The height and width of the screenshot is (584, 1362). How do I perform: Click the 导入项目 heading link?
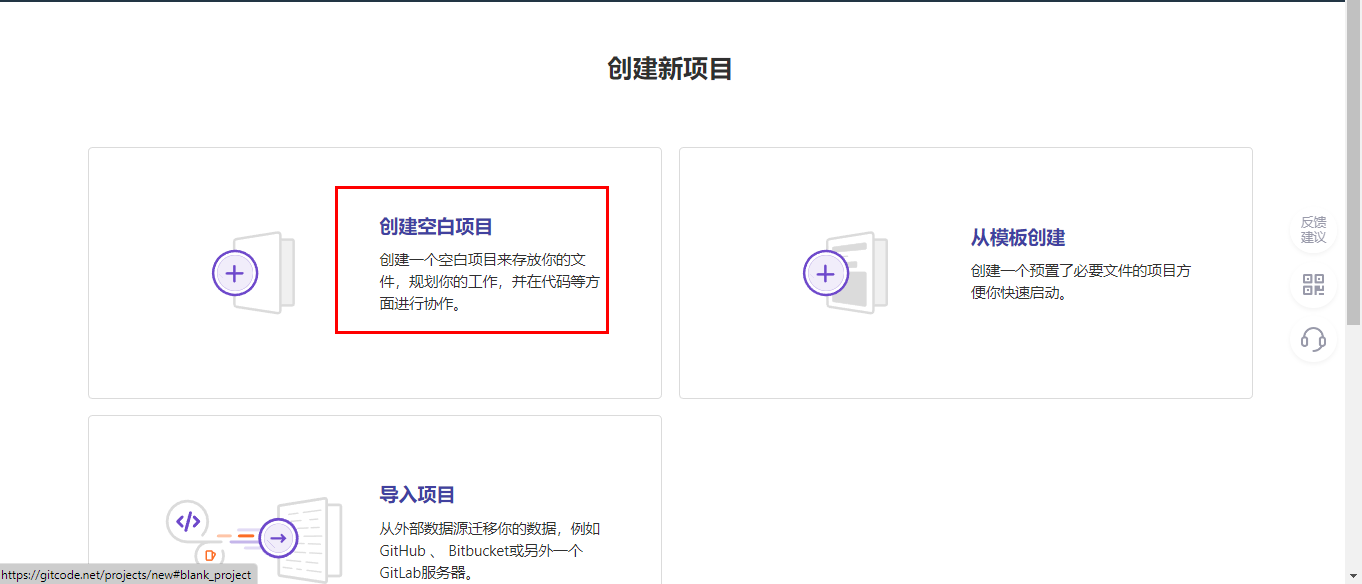[415, 494]
